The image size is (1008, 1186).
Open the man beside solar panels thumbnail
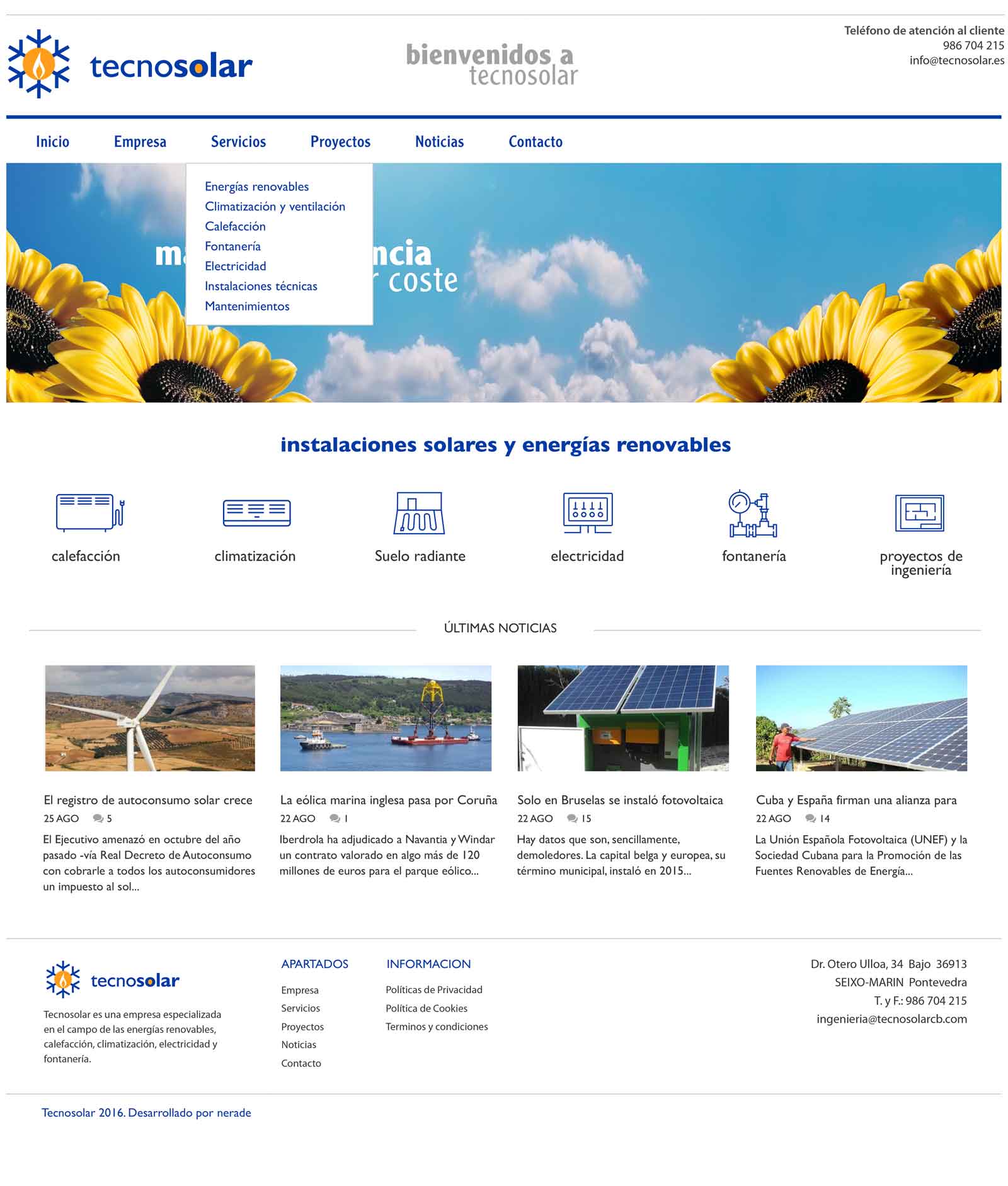coord(861,718)
